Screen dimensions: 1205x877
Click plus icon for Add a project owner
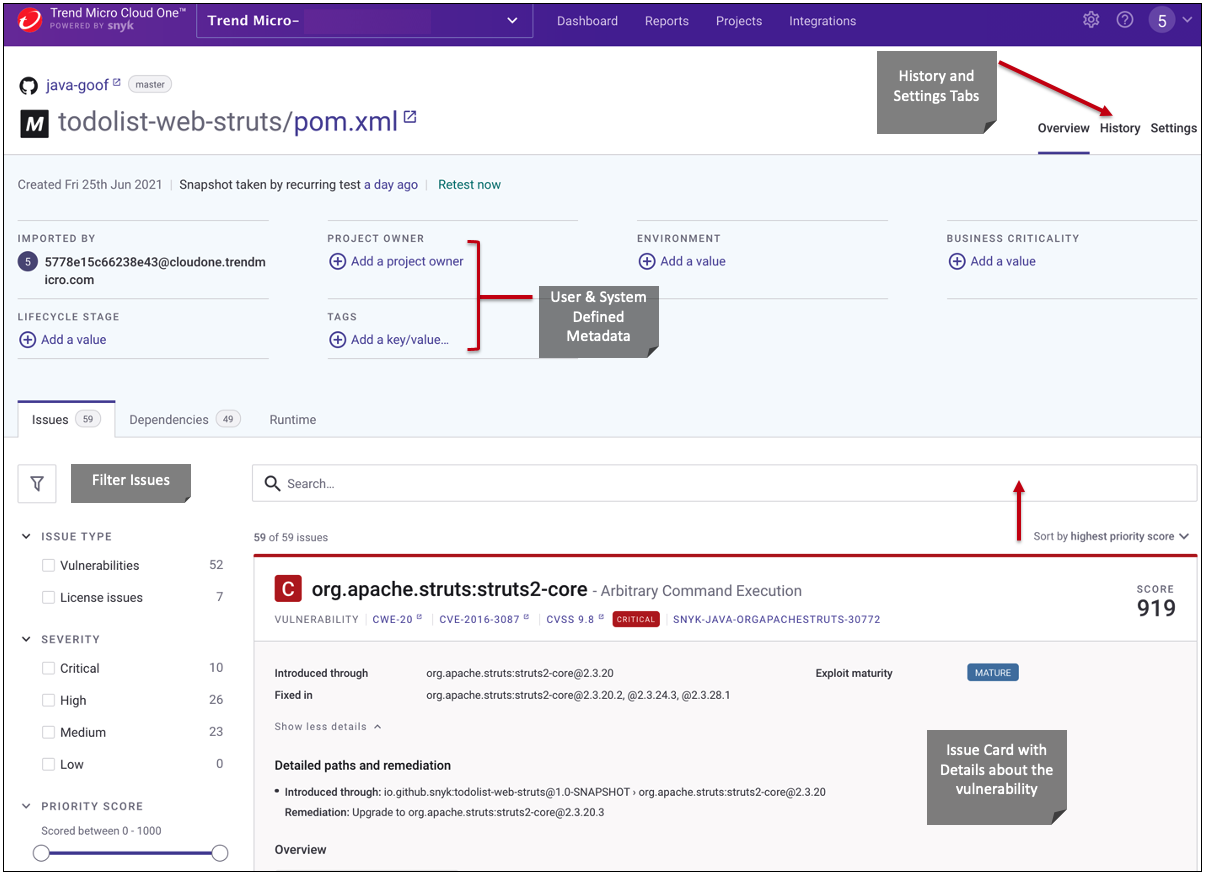click(337, 261)
